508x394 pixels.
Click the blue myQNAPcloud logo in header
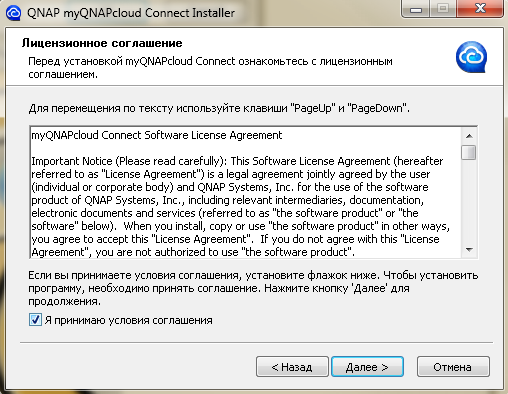tap(471, 57)
